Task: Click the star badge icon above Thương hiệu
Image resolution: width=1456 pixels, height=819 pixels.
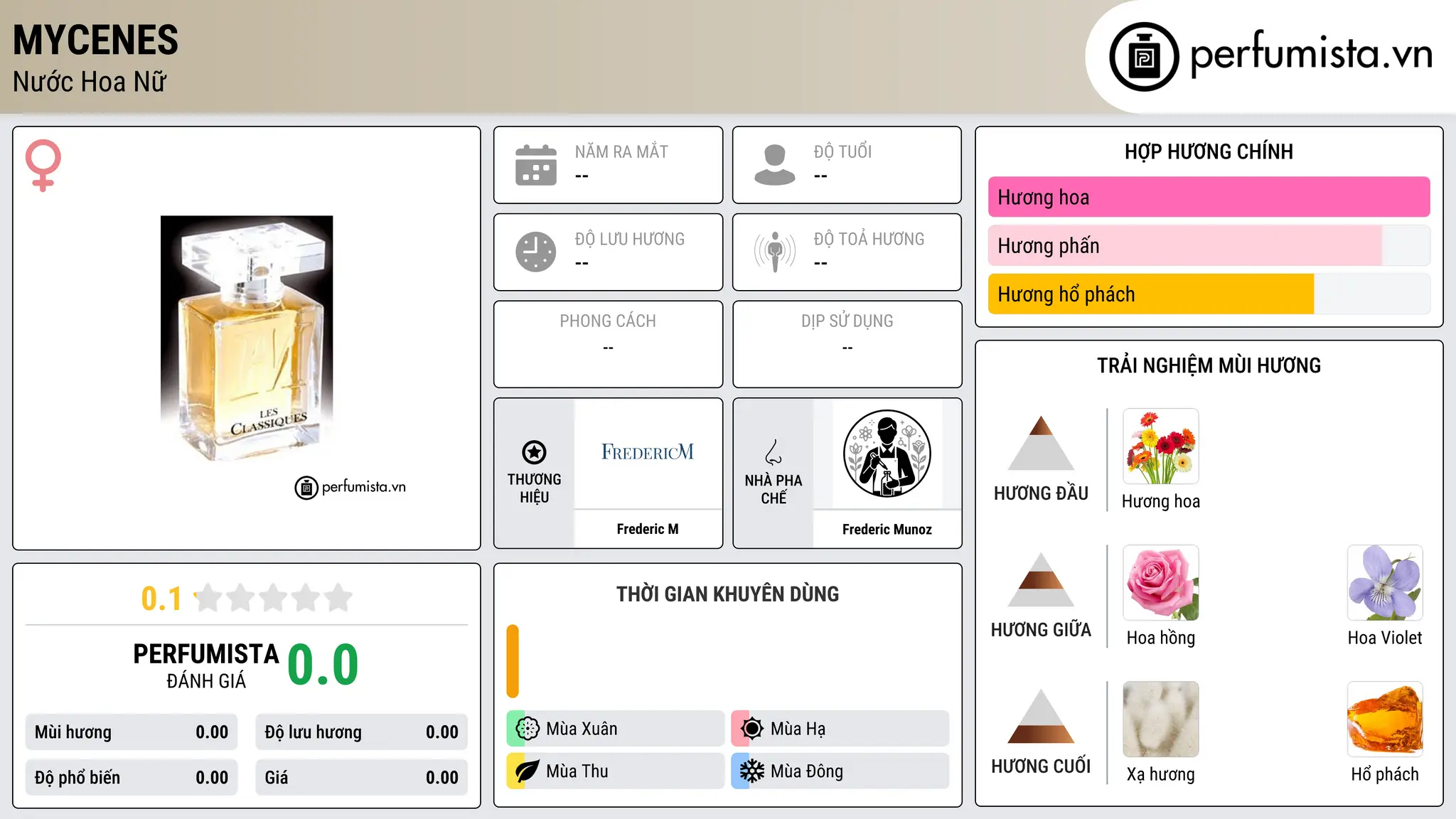Action: click(x=534, y=452)
